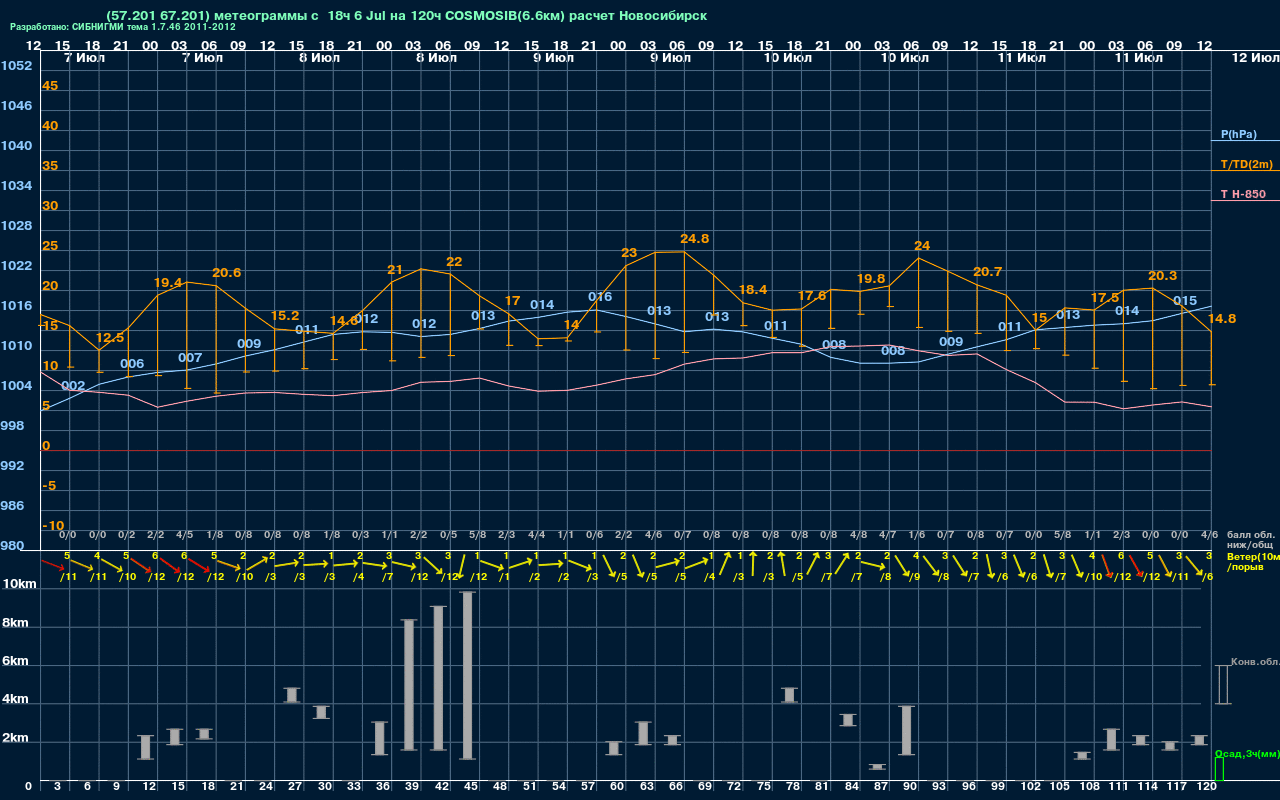Click hour 120 on the bottom axis
1280x800 pixels.
pyautogui.click(x=1207, y=787)
